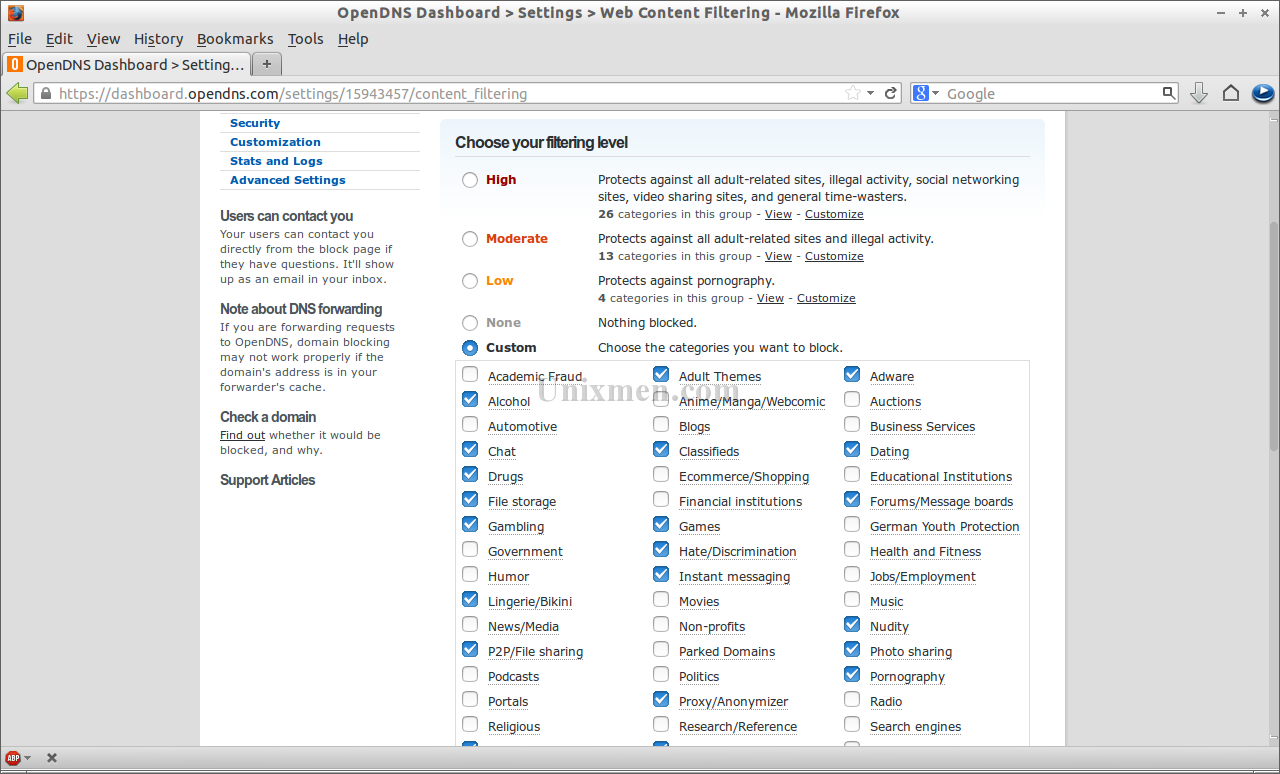Open the Advanced Settings sidebar link

click(288, 180)
